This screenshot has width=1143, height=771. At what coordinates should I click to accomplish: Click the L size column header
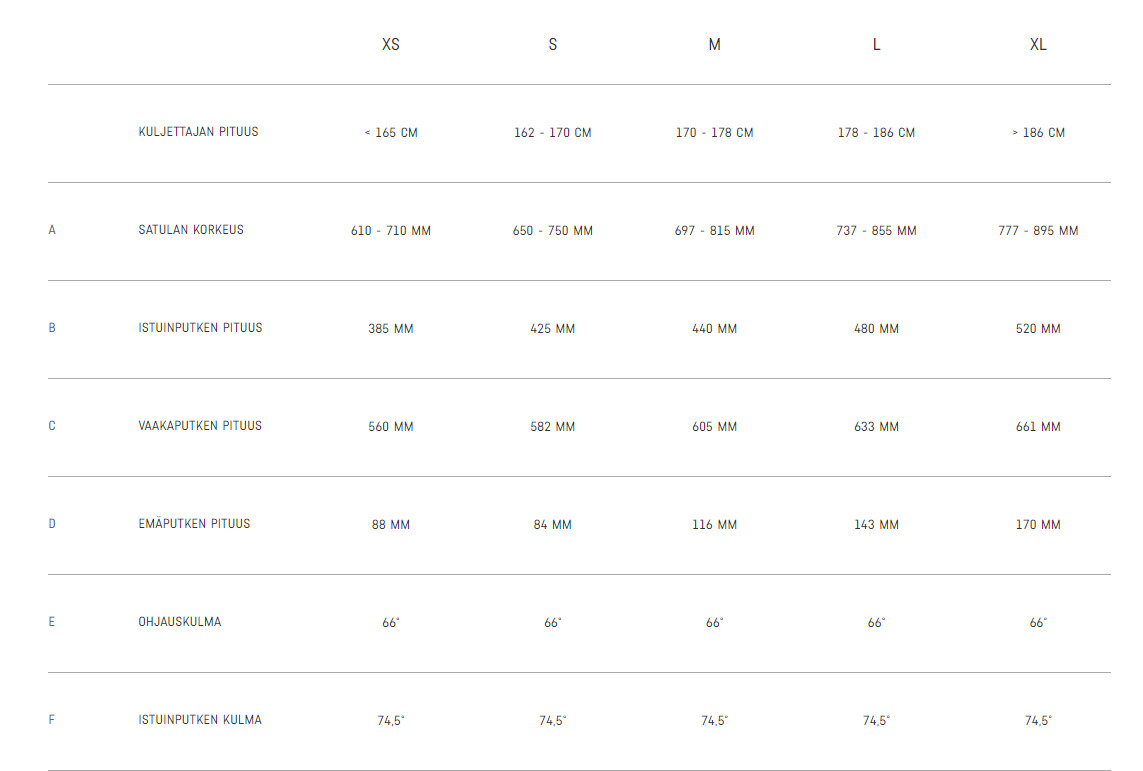point(876,44)
